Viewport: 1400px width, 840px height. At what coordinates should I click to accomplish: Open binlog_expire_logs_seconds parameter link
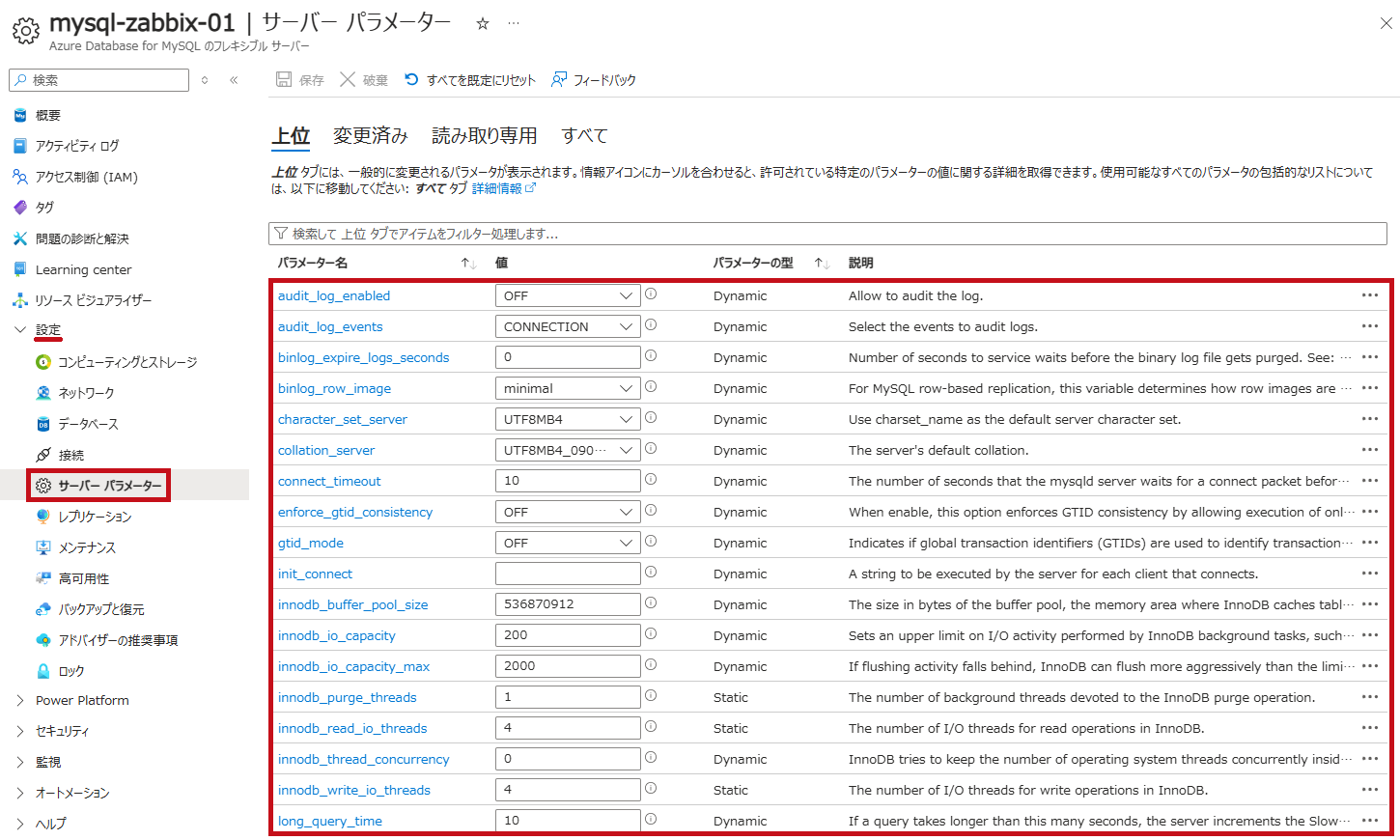point(364,357)
